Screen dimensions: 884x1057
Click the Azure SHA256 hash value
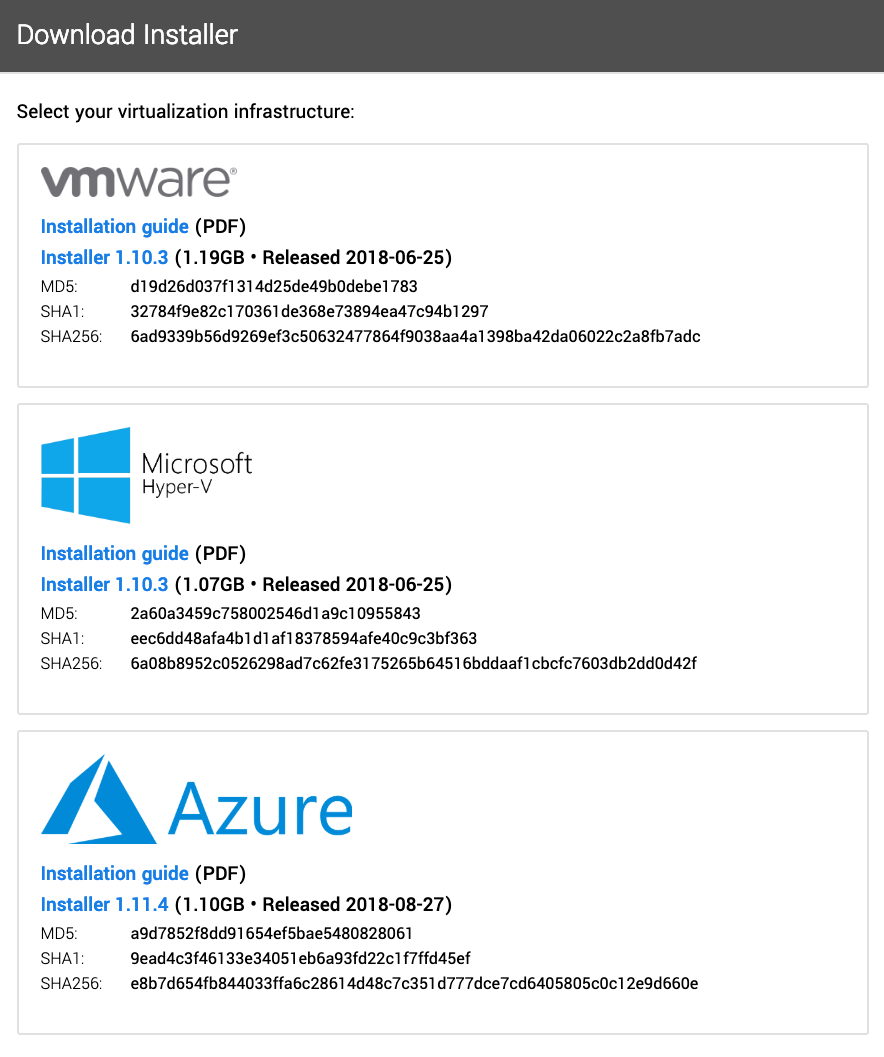(414, 984)
